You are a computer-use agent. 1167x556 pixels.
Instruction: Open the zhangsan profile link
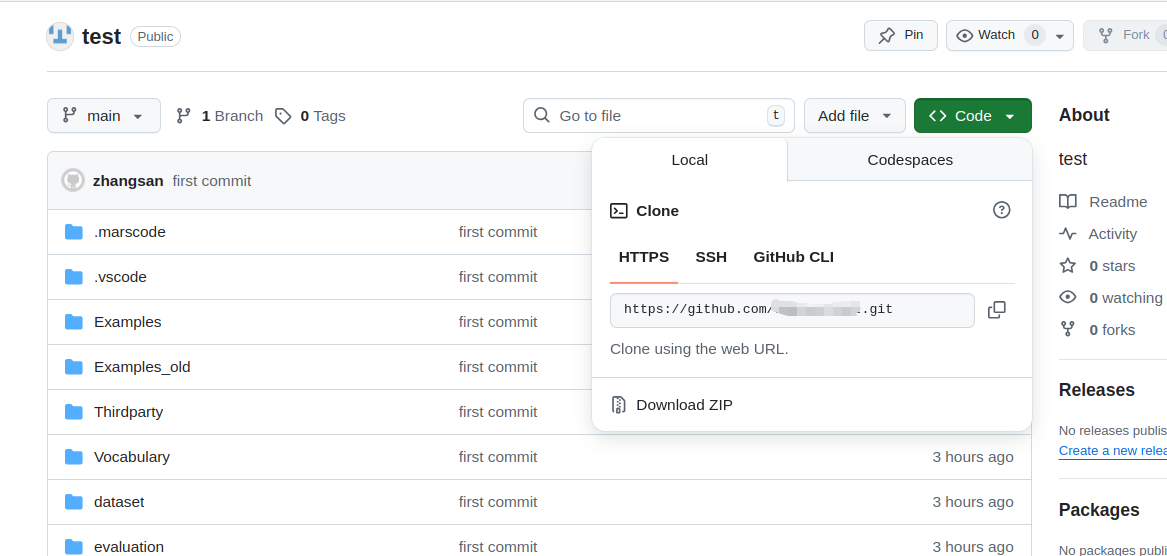[128, 181]
